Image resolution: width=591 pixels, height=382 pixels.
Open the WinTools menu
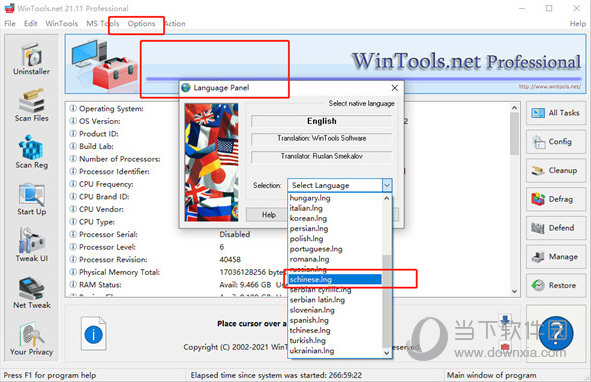(61, 23)
